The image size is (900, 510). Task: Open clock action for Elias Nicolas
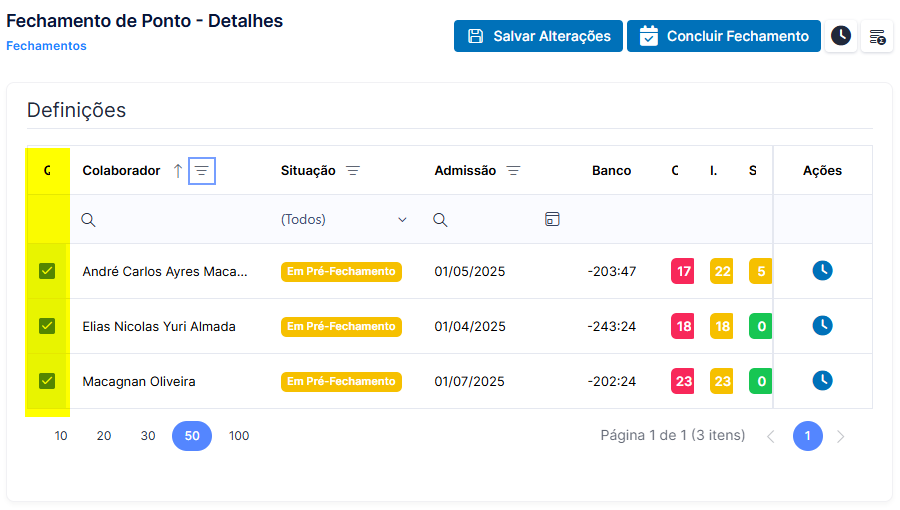[823, 326]
